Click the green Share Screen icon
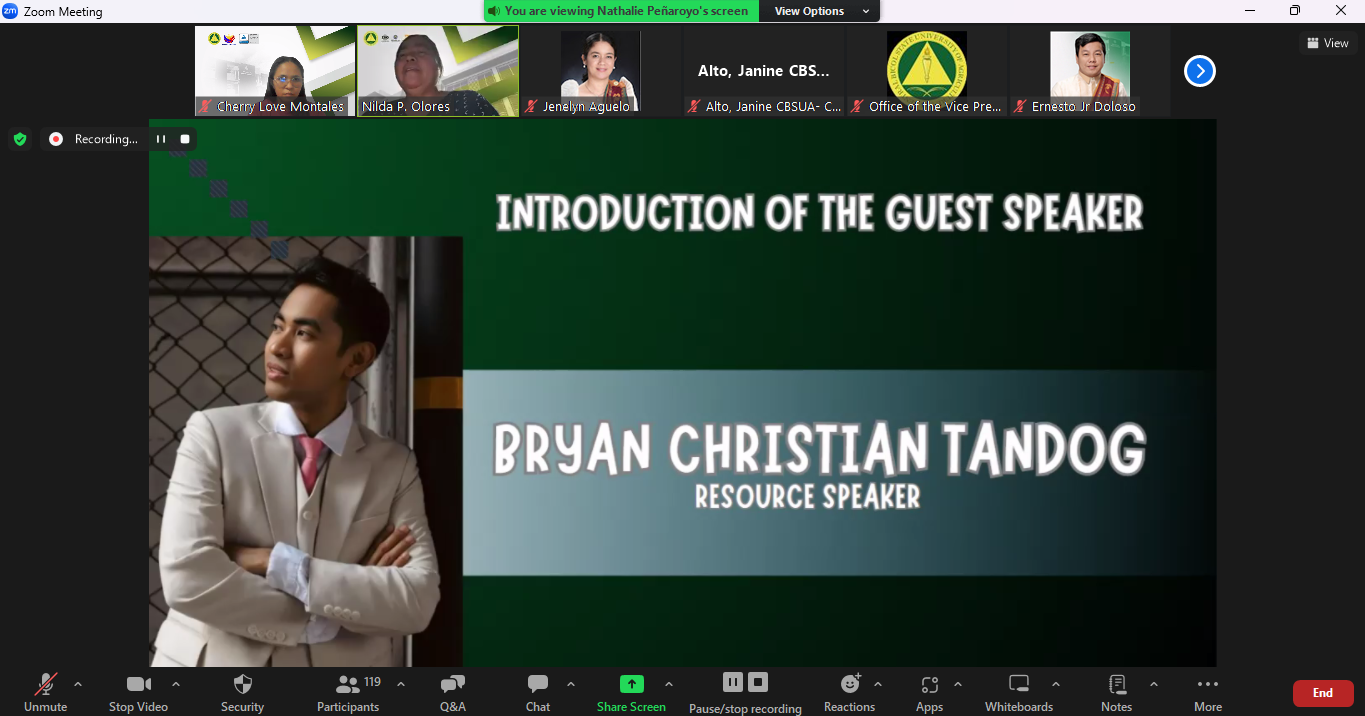Screen dimensions: 1365x716 click(x=631, y=684)
